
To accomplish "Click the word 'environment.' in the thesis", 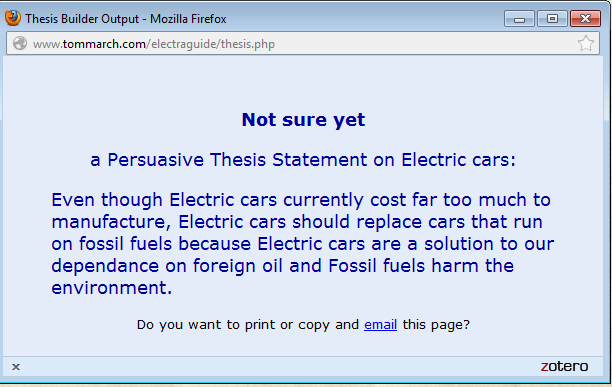I will pos(112,288).
